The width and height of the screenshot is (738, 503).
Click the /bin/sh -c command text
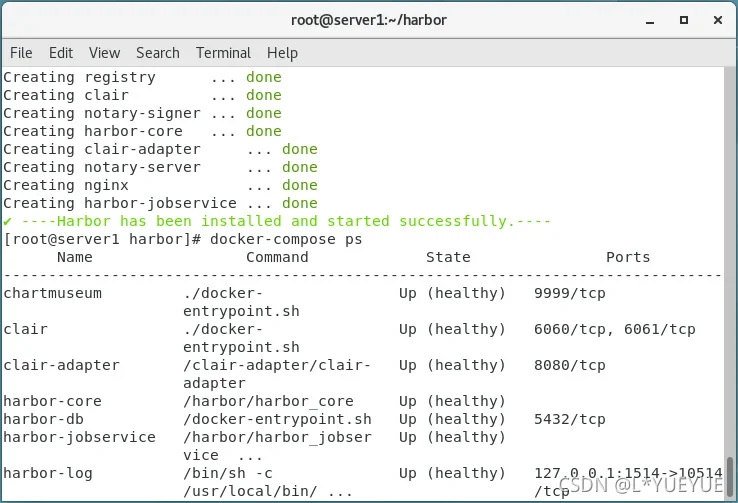(x=228, y=473)
